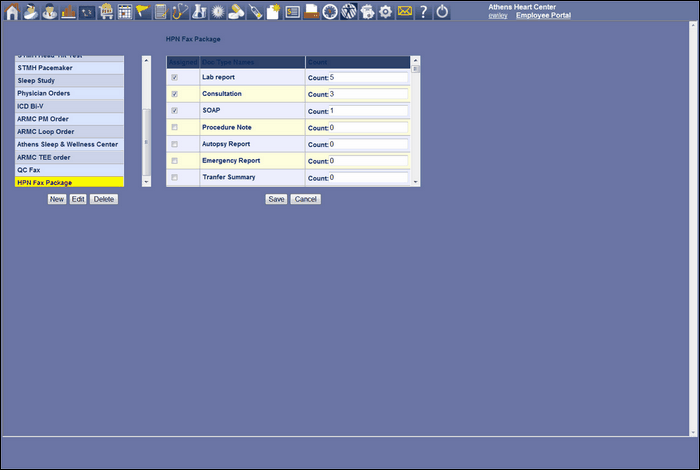This screenshot has height=470, width=700.
Task: Click the package list scroll down arrow
Action: pyautogui.click(x=147, y=182)
